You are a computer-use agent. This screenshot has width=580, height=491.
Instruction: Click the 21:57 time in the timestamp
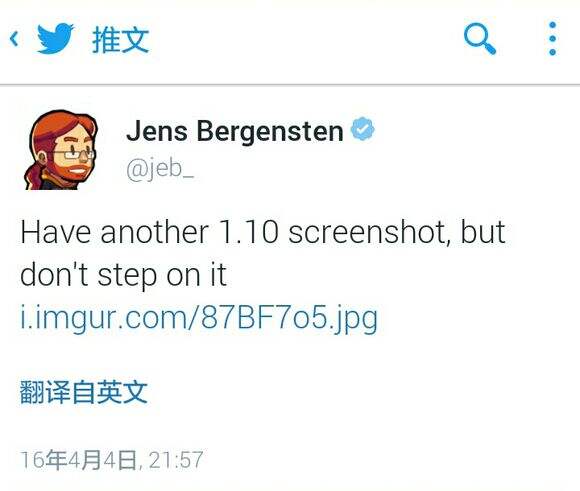click(176, 460)
